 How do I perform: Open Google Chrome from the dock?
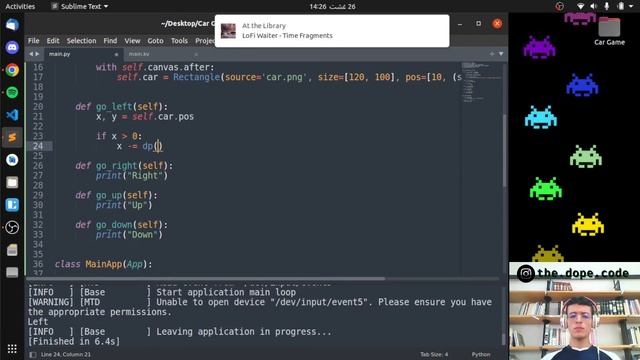point(12,70)
